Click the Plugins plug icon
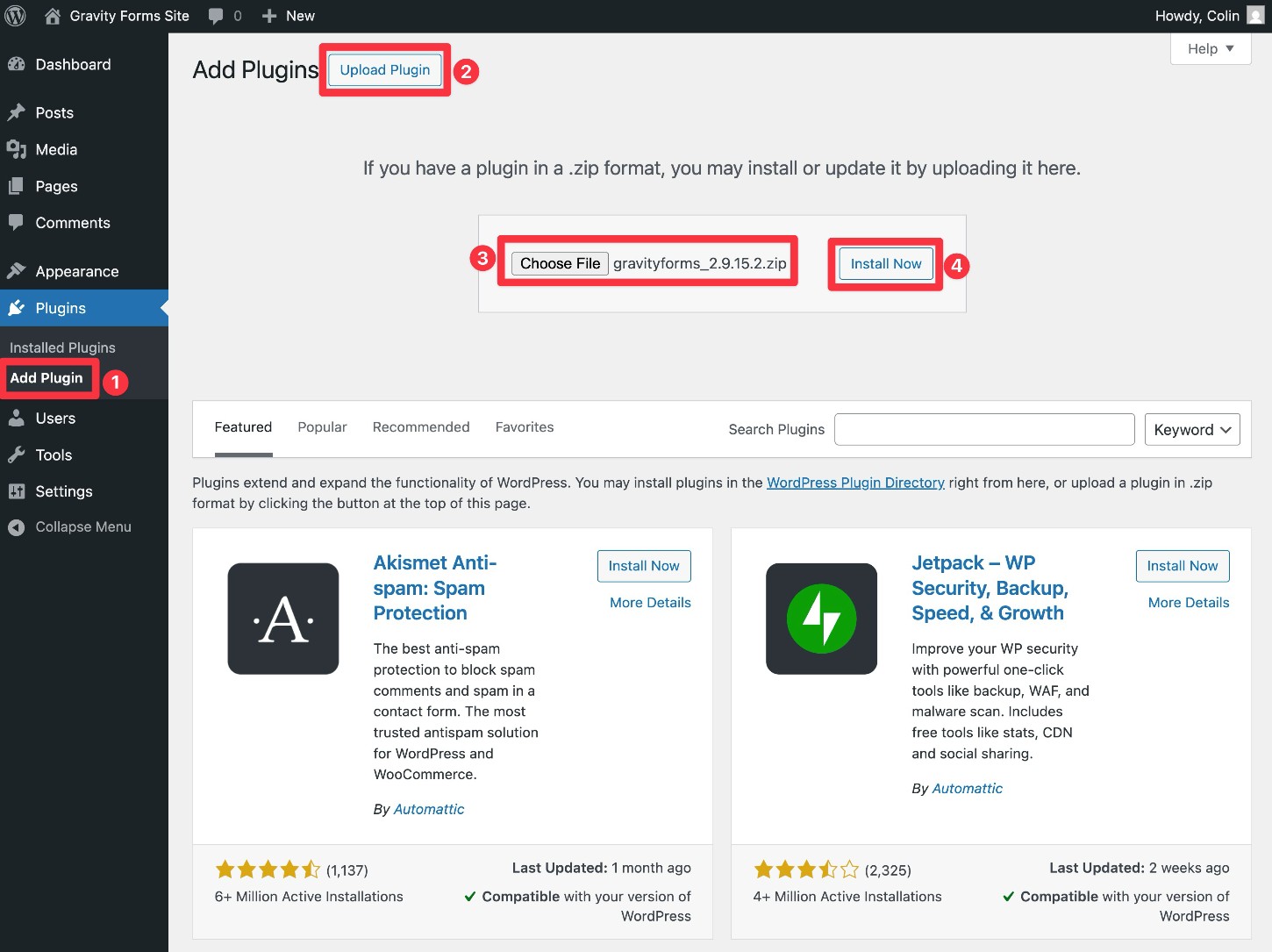1272x952 pixels. (x=16, y=308)
